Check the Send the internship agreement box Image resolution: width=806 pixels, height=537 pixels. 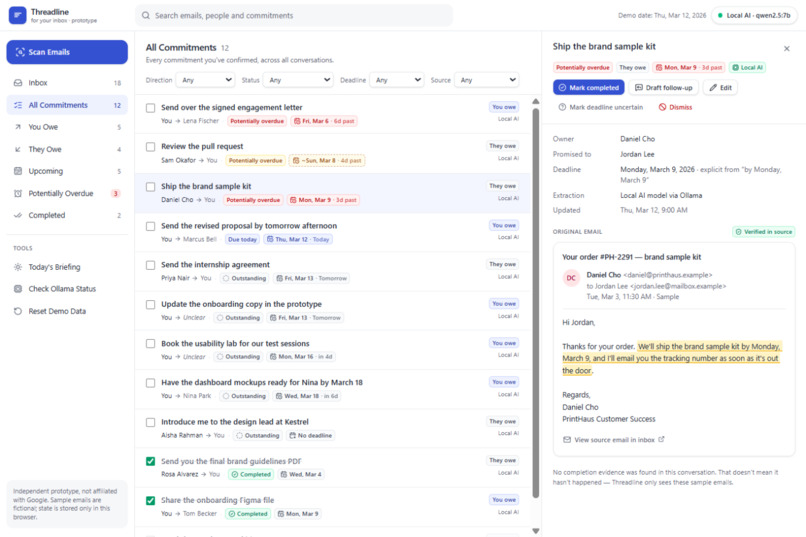(x=151, y=265)
